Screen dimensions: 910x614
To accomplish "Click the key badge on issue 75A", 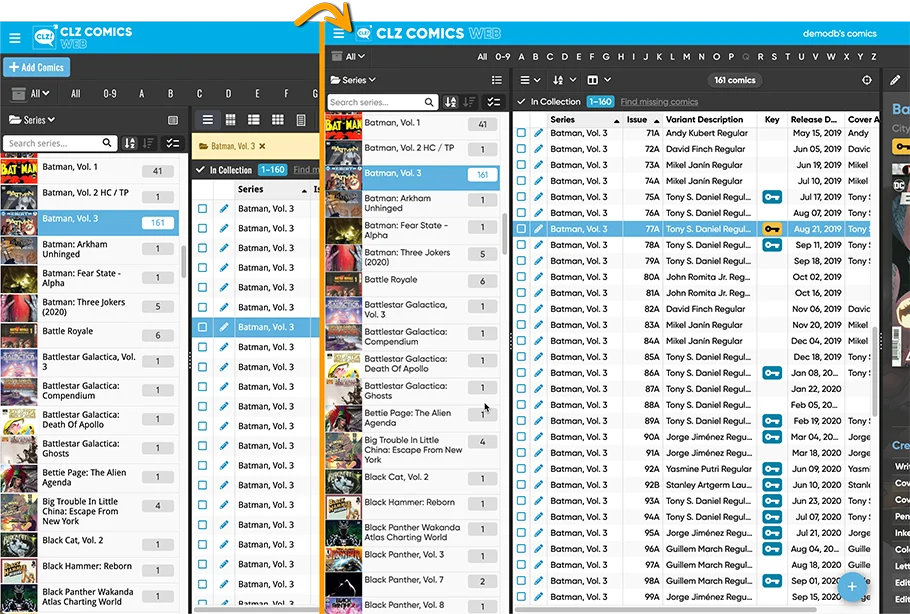I will click(772, 197).
